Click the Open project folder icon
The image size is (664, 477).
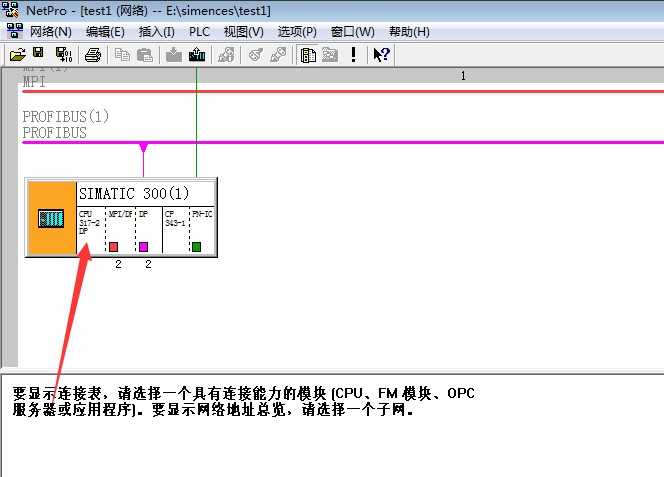[x=17, y=55]
